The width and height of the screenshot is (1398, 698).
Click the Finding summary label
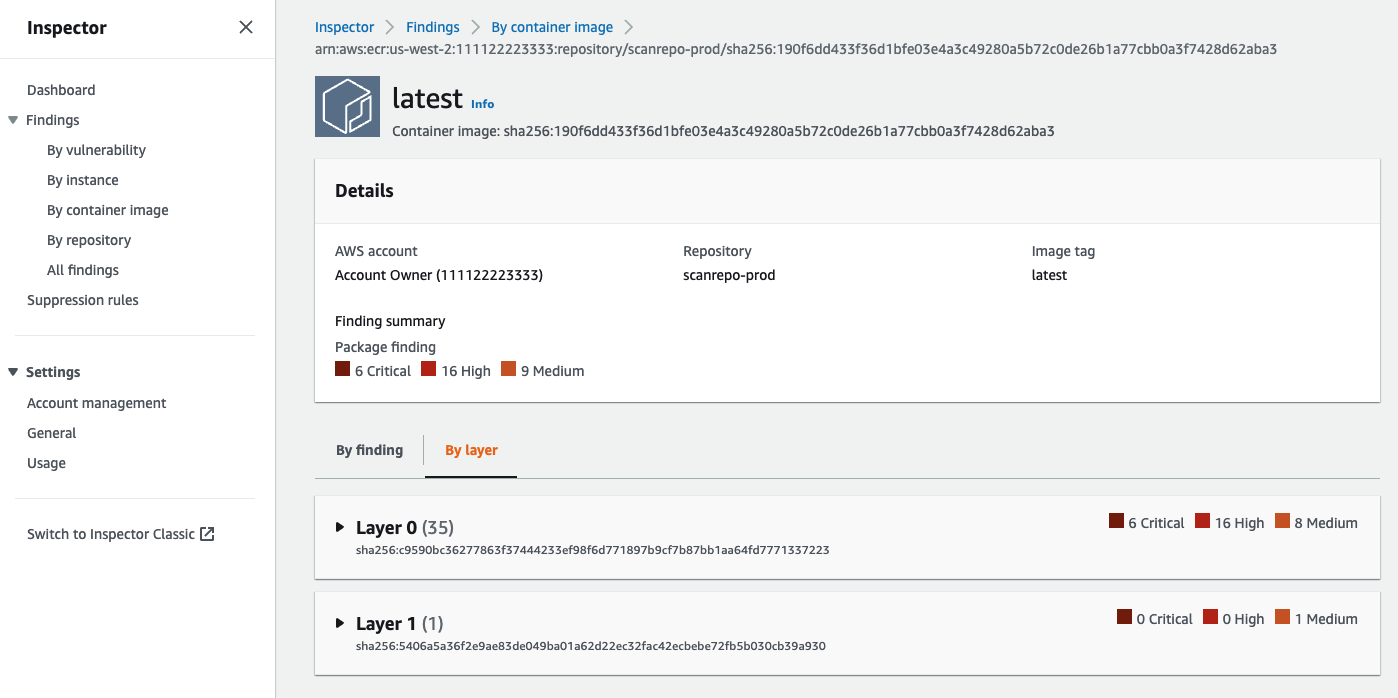390,321
